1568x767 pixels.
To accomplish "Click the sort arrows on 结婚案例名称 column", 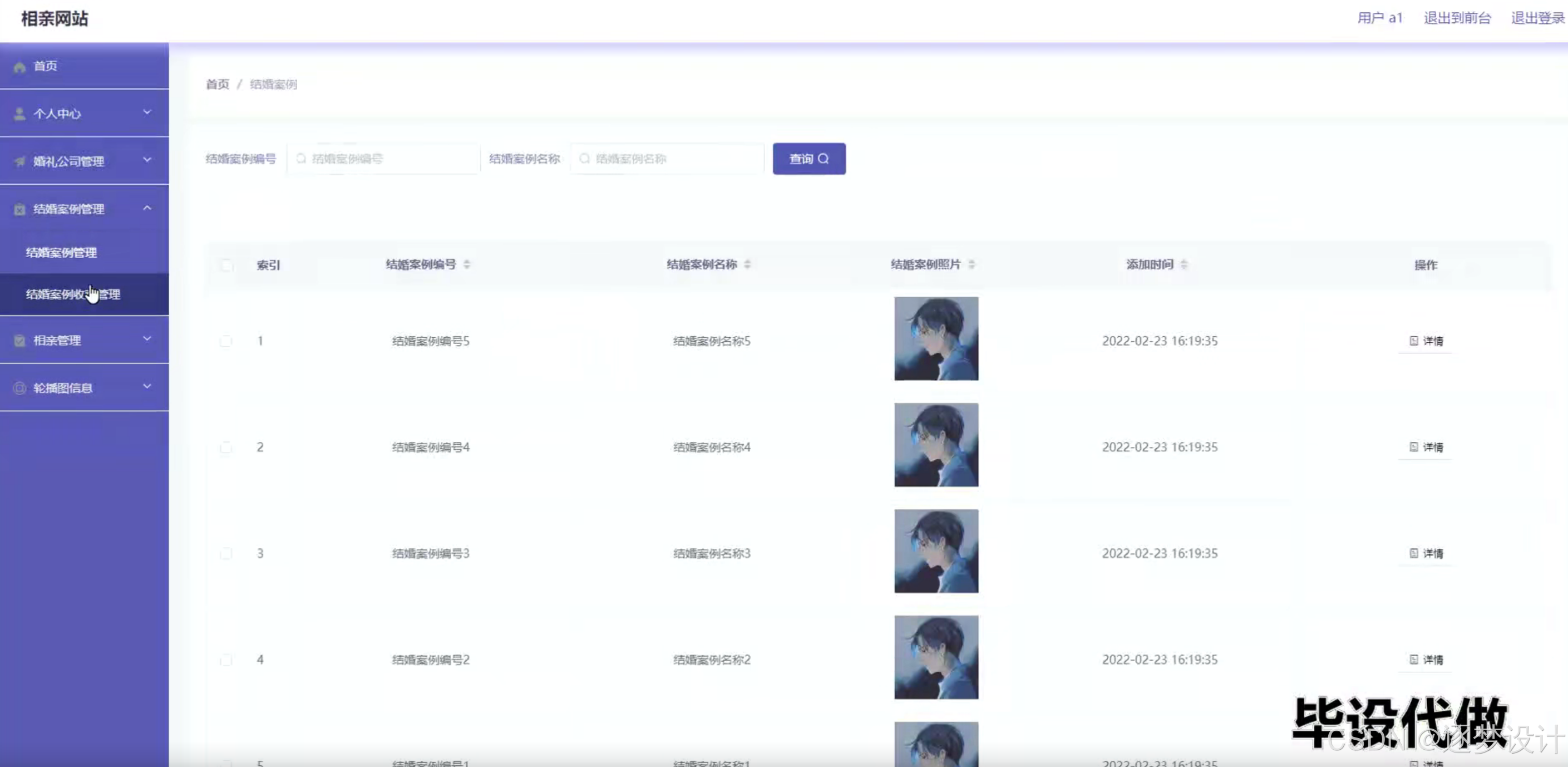I will tap(747, 264).
